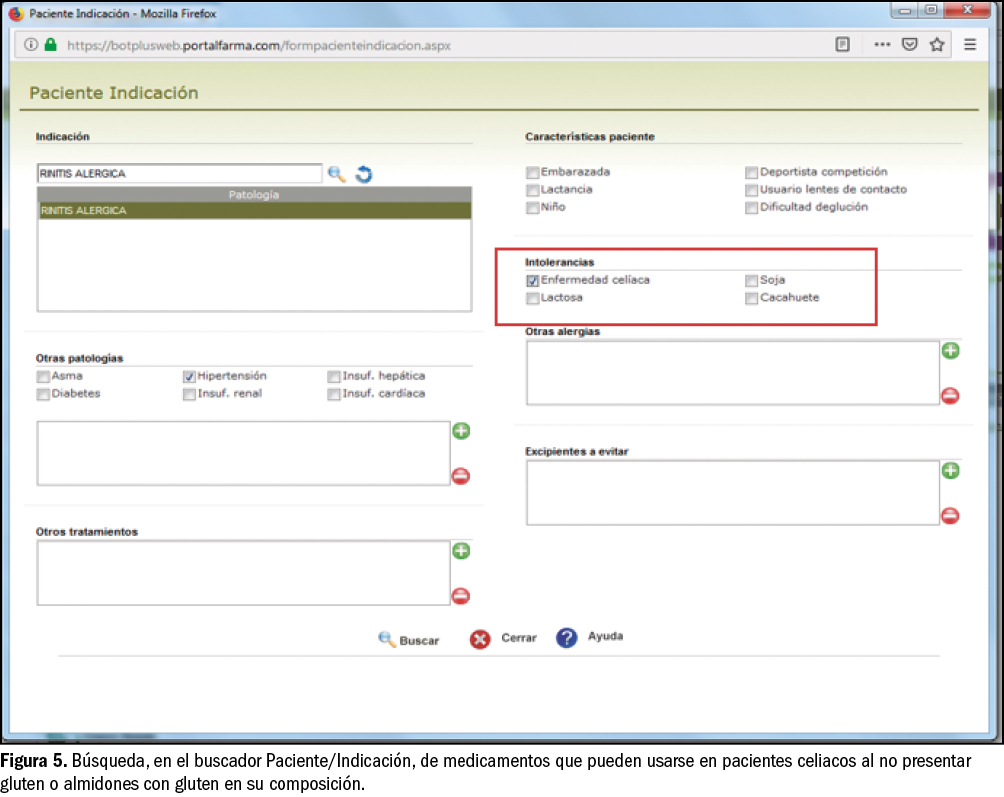Click green plus beside Otras alergias box
Screen dimensions: 1004x797
point(950,351)
